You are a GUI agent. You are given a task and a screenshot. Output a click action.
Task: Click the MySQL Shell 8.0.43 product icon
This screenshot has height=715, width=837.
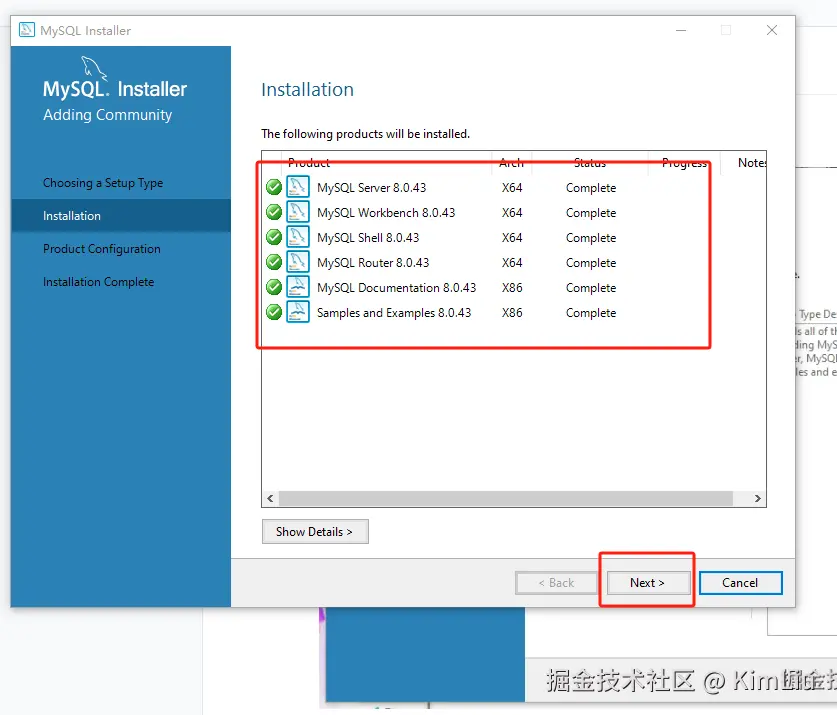(298, 237)
